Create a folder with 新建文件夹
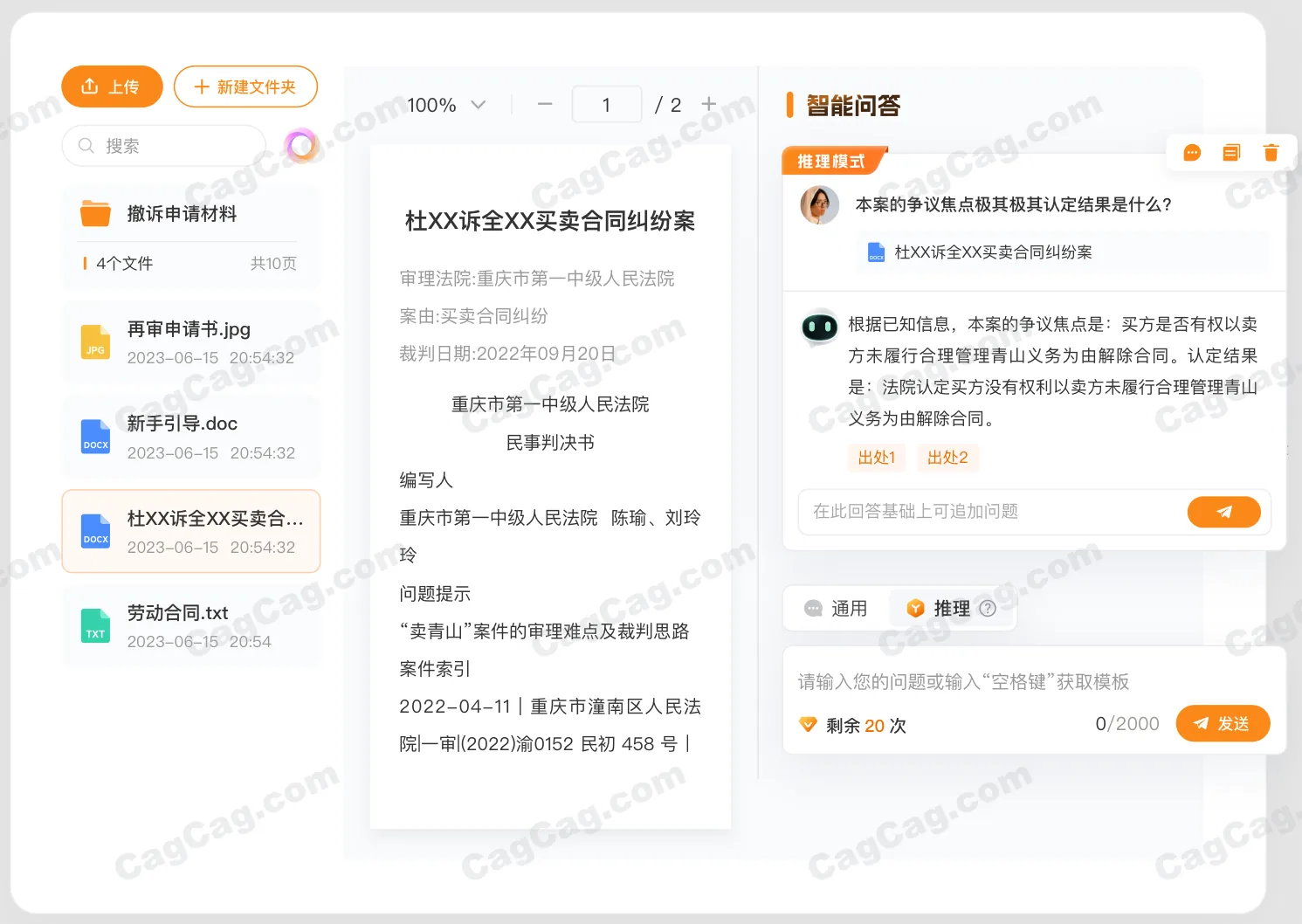Image resolution: width=1302 pixels, height=924 pixels. tap(245, 86)
